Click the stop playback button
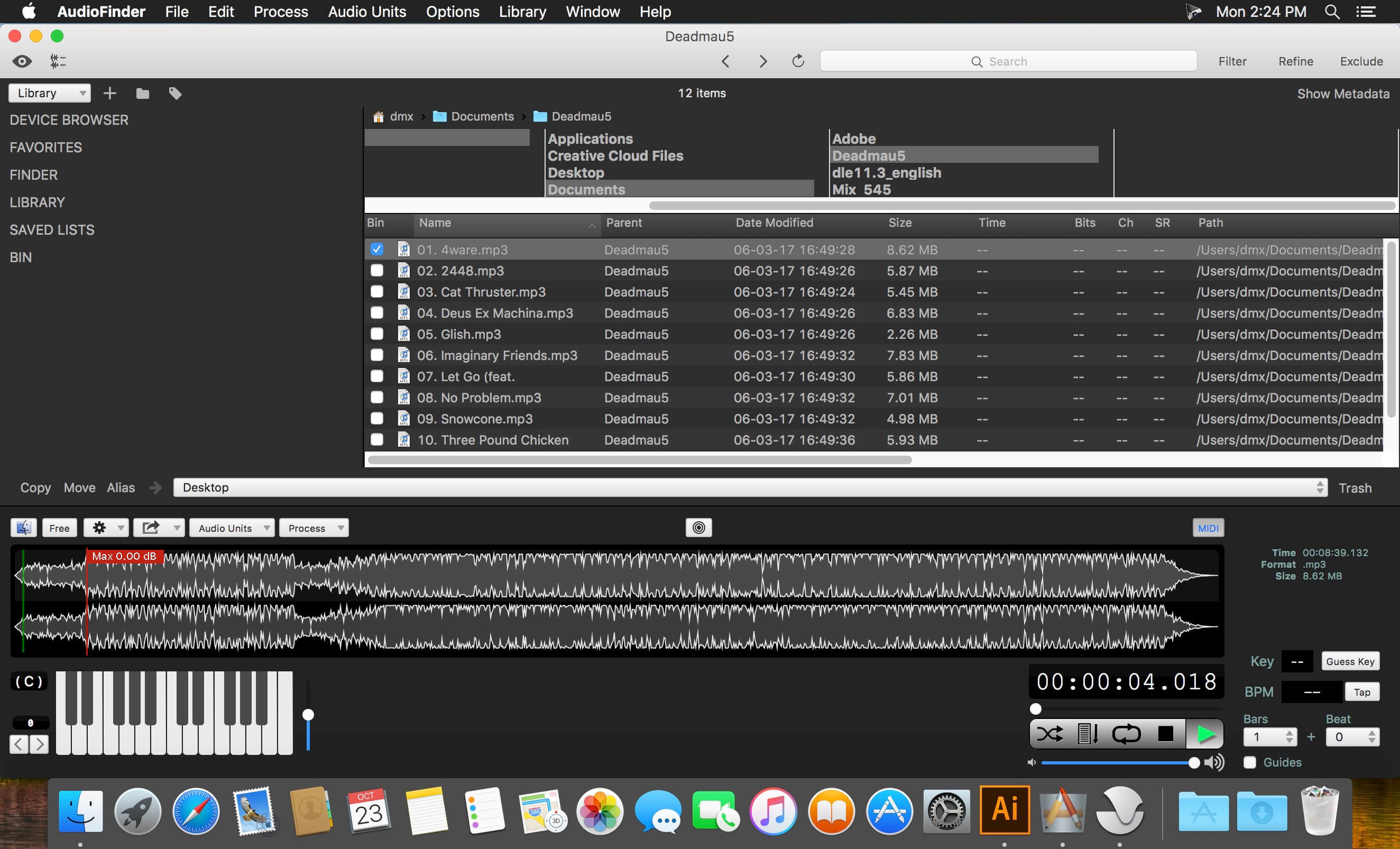 1165,734
